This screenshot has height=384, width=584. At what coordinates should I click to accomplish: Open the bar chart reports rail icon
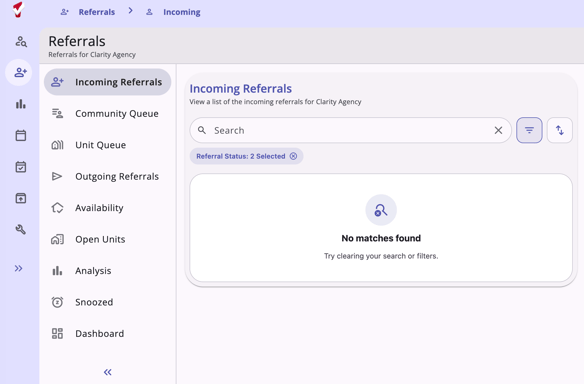point(21,104)
